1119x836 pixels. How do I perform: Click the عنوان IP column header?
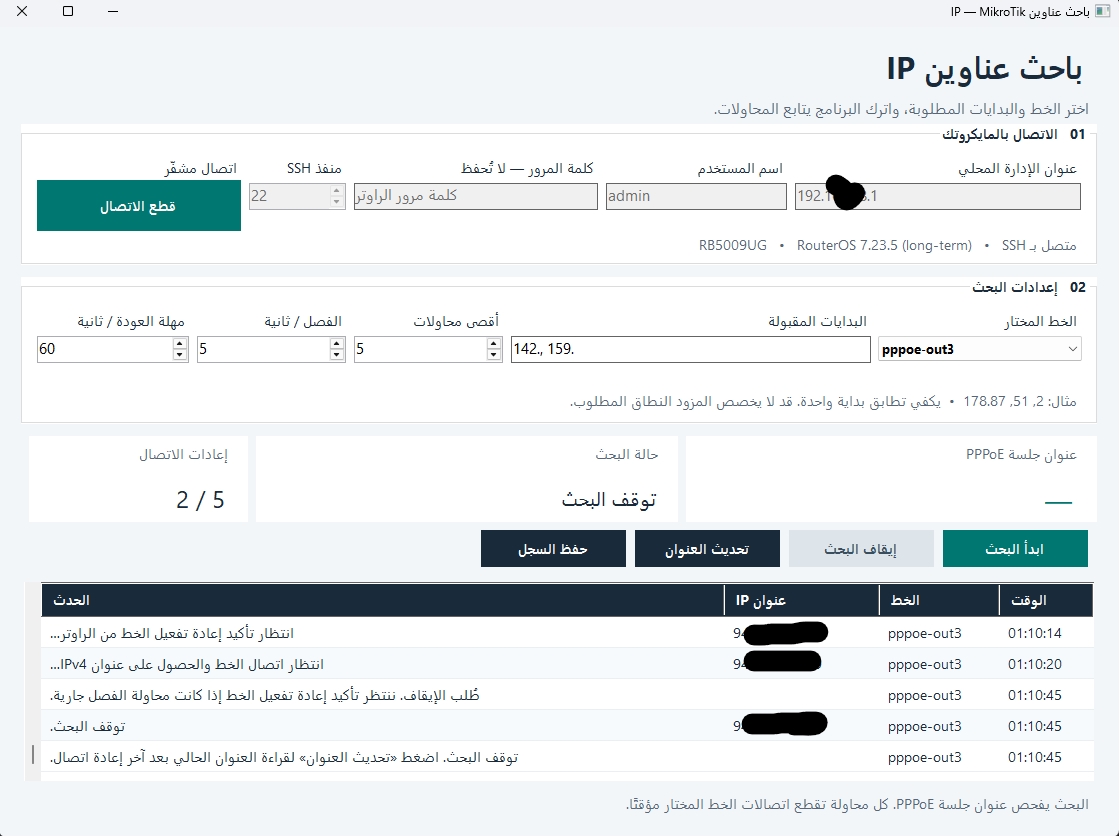[801, 600]
